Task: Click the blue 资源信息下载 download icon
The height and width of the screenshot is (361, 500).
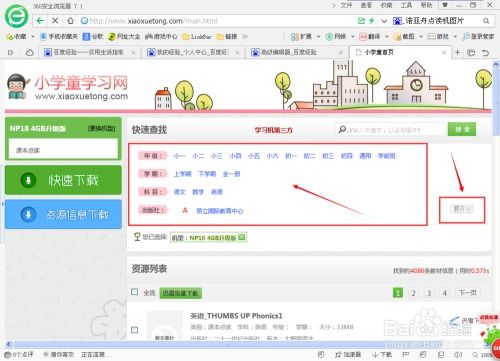Action: pyautogui.click(x=29, y=214)
